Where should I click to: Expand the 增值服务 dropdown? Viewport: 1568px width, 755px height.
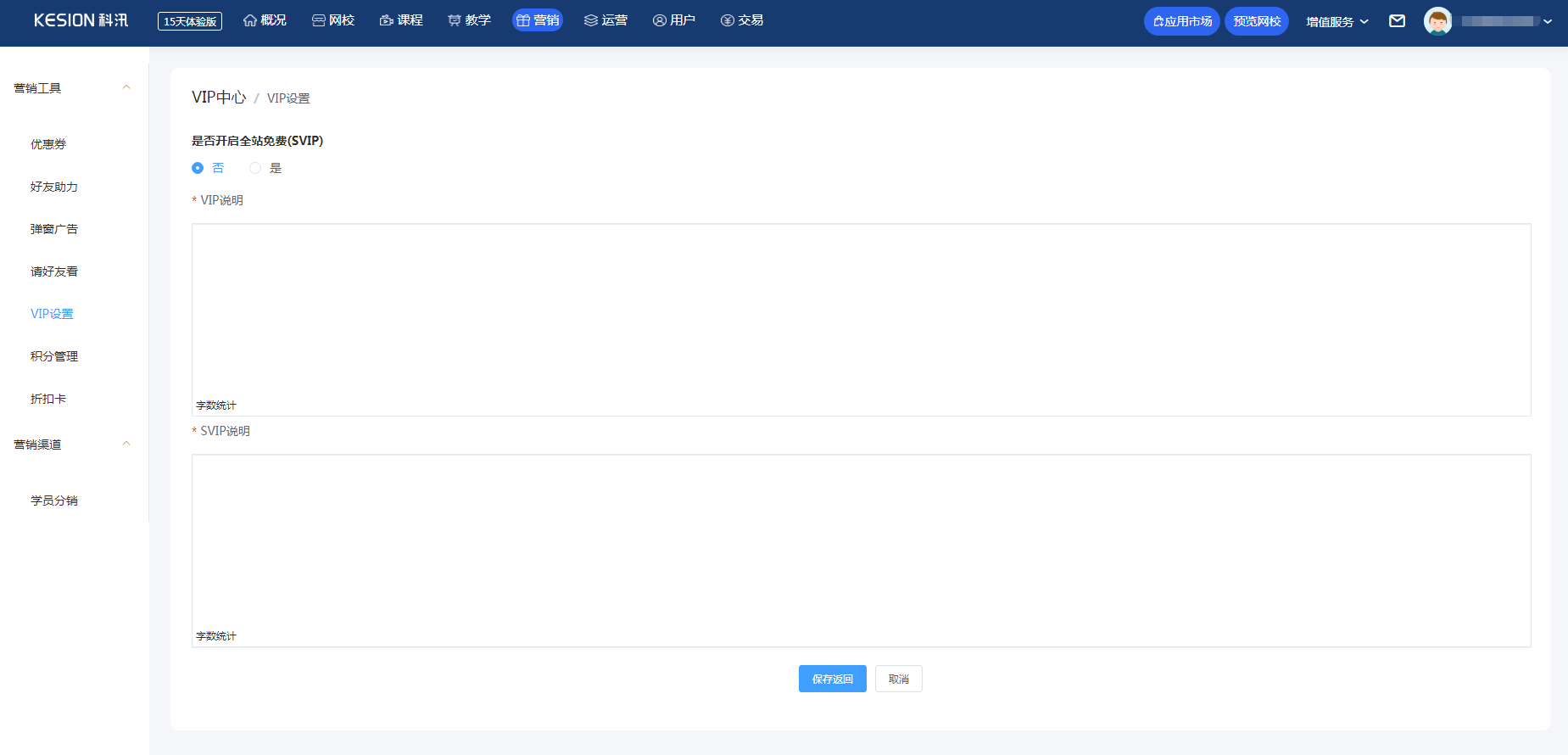pos(1336,21)
